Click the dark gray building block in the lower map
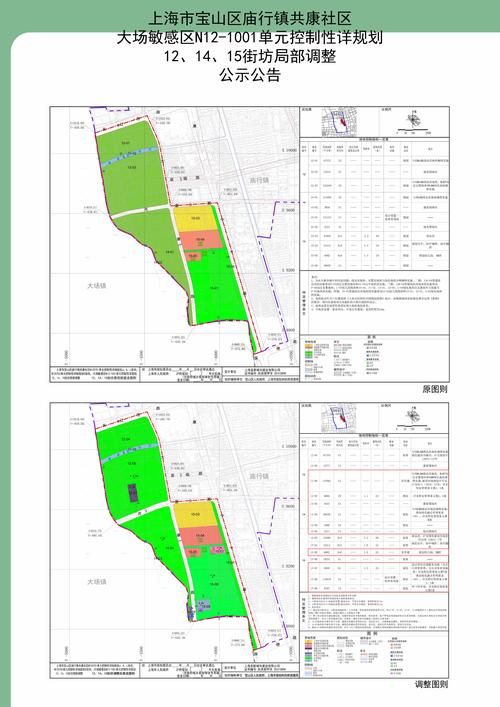The height and width of the screenshot is (707, 500). (x=132, y=493)
